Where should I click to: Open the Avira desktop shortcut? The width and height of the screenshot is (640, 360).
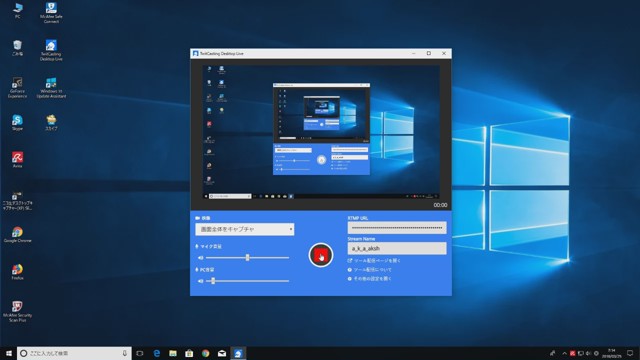click(x=17, y=160)
